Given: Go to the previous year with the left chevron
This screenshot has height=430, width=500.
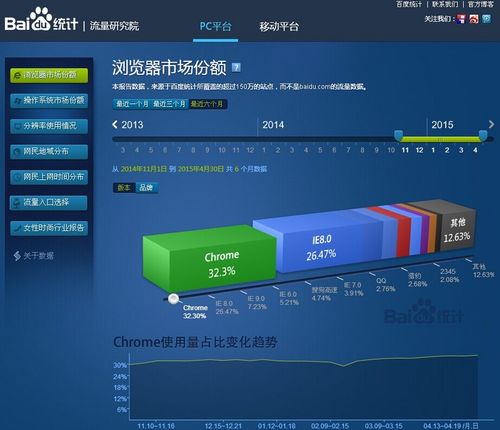Looking at the screenshot, I should pyautogui.click(x=115, y=124).
